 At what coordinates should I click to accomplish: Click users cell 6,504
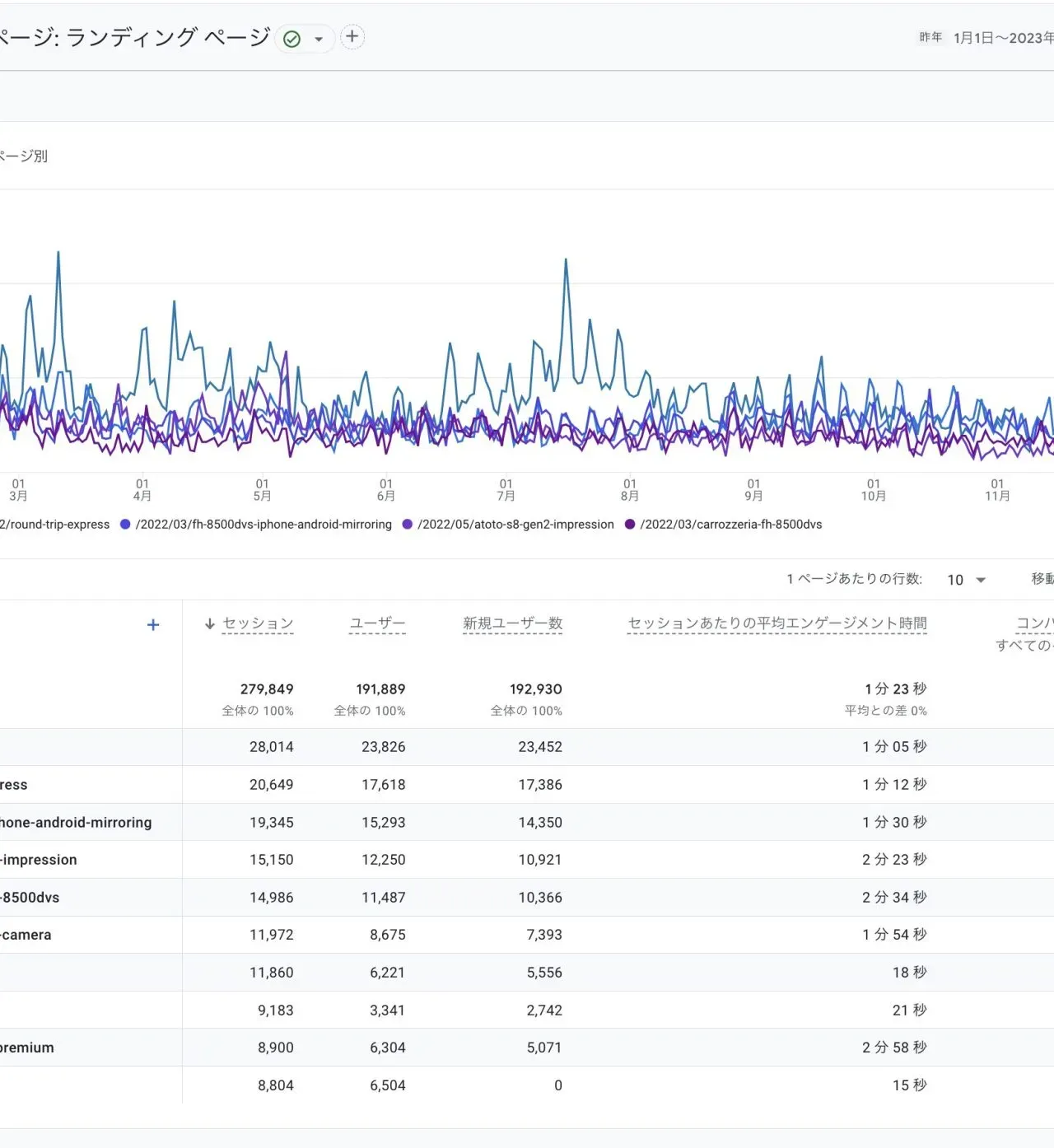pos(388,1085)
